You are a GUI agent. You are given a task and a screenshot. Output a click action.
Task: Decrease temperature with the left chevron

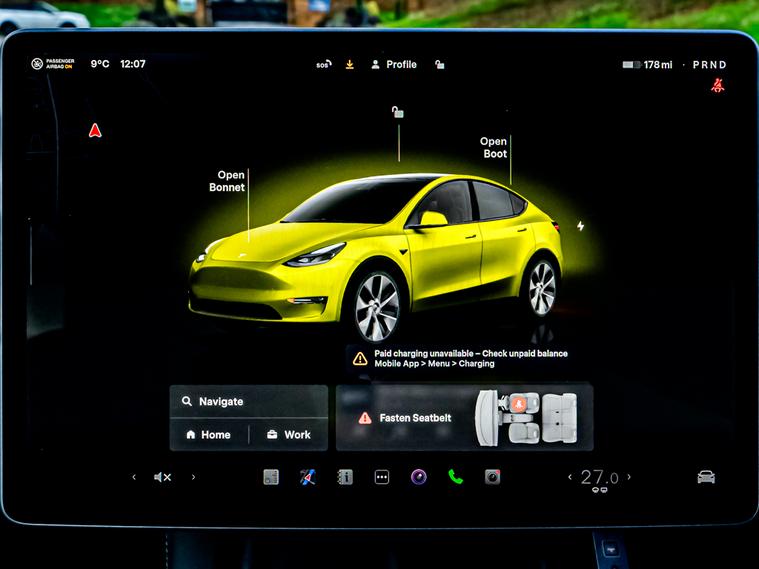click(x=570, y=477)
